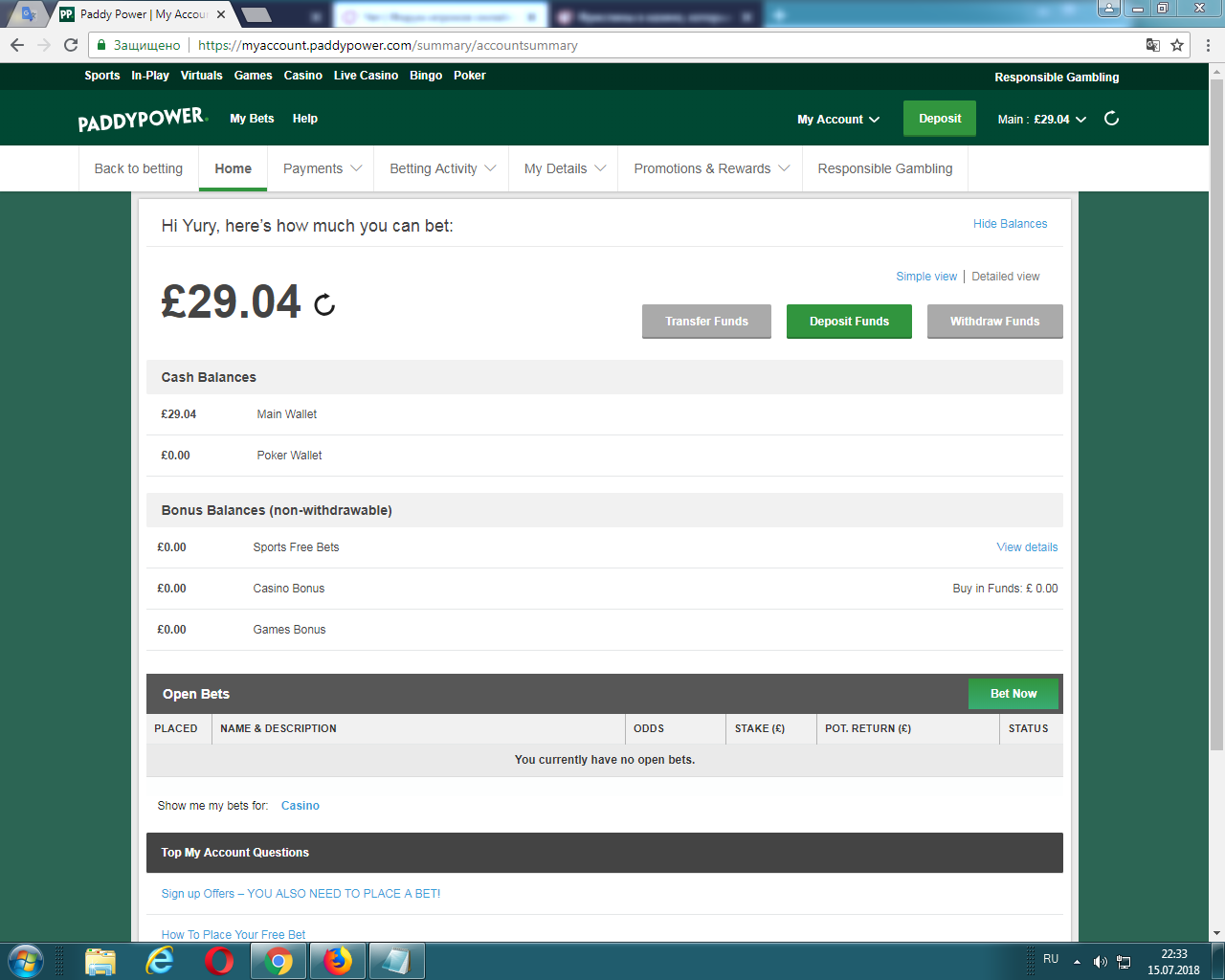Select Bingo in the top menu

pos(426,76)
